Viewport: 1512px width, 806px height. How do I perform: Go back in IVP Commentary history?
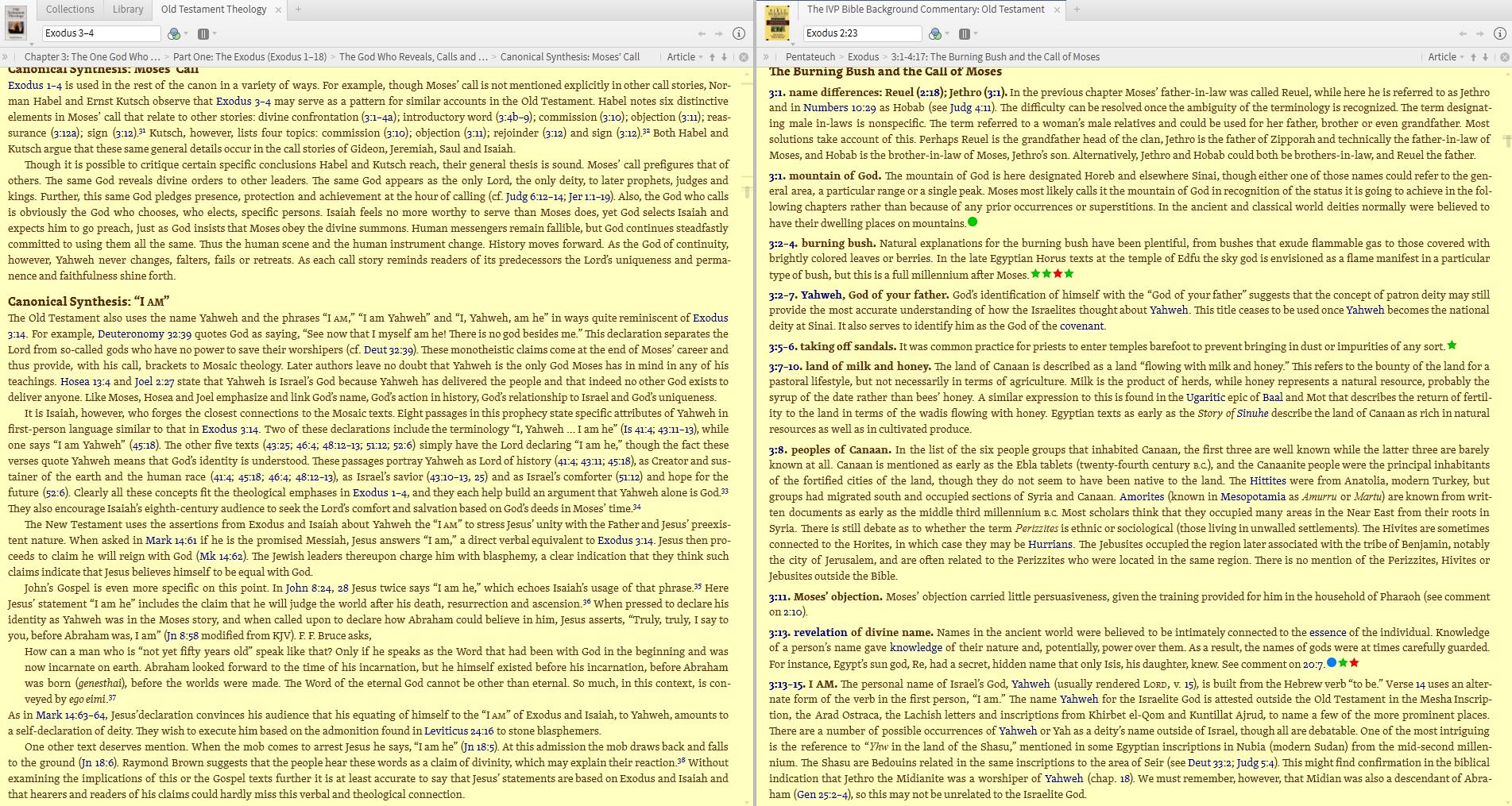coord(1463,33)
